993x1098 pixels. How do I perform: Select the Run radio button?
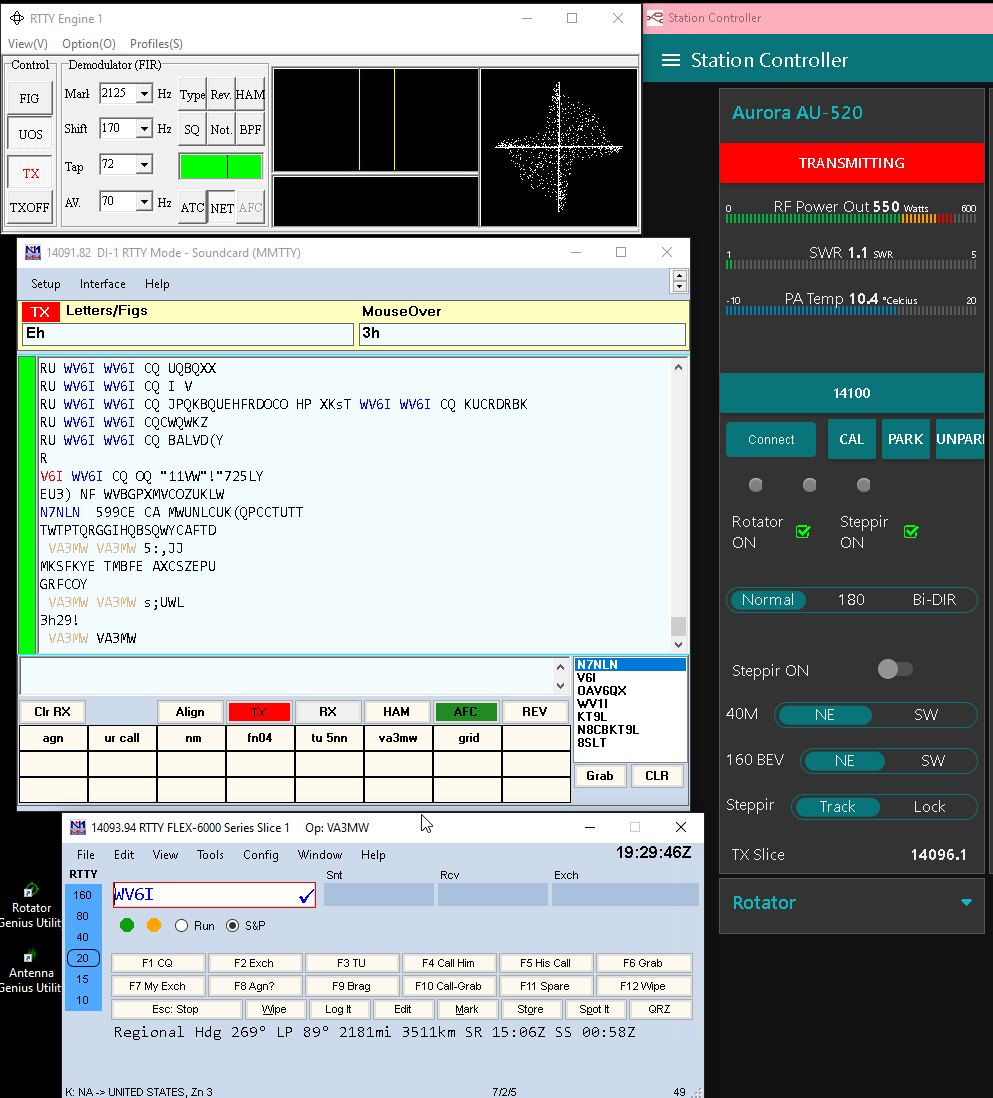(x=182, y=926)
